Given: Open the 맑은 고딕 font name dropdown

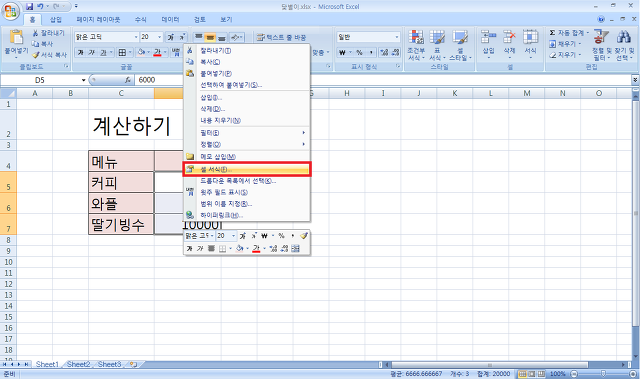Looking at the screenshot, I should click(136, 37).
